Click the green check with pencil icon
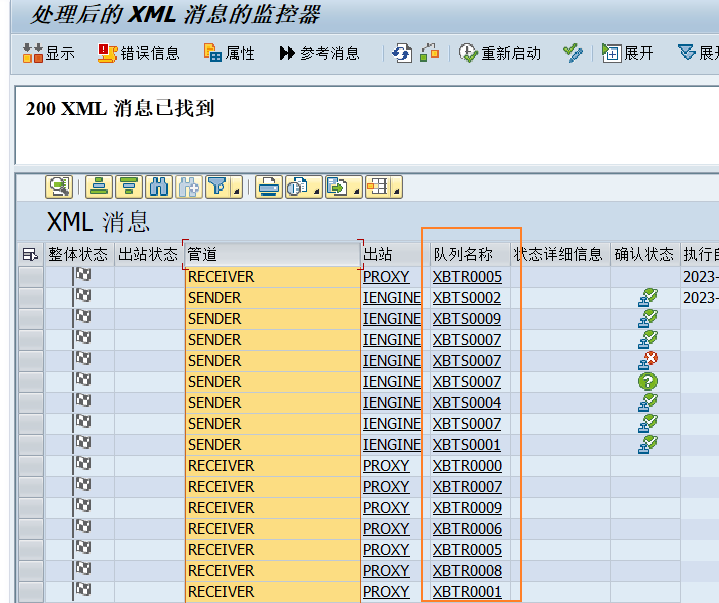This screenshot has width=719, height=603. point(573,53)
